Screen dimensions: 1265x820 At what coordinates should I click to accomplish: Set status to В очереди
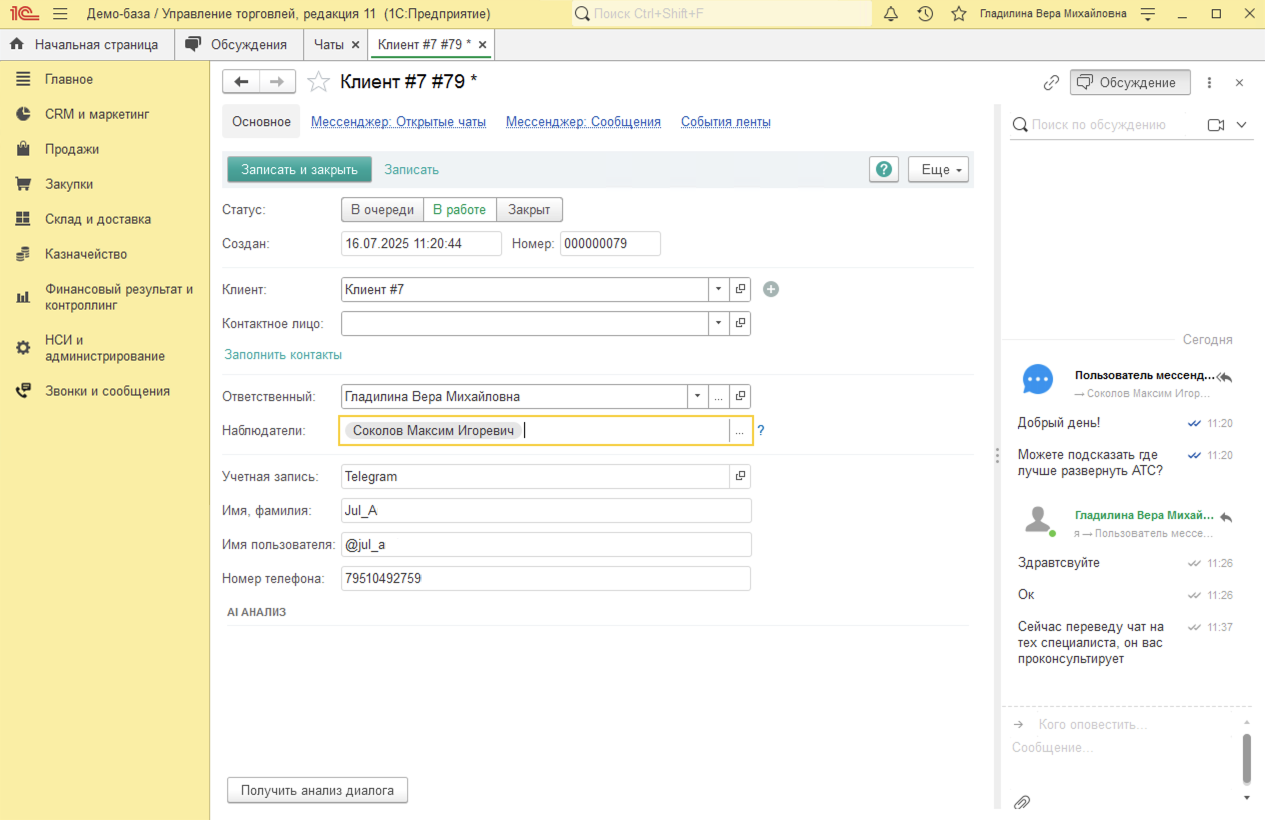tap(382, 210)
